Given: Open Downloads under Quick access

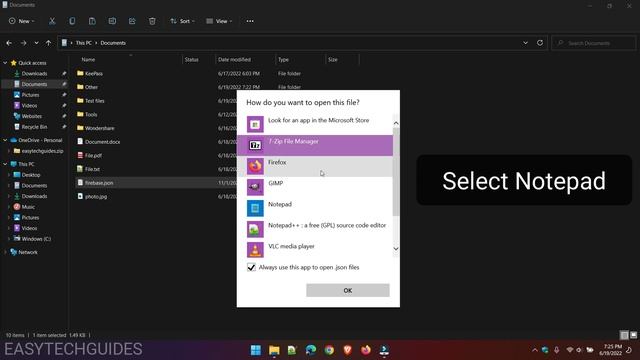Looking at the screenshot, I should [x=34, y=73].
